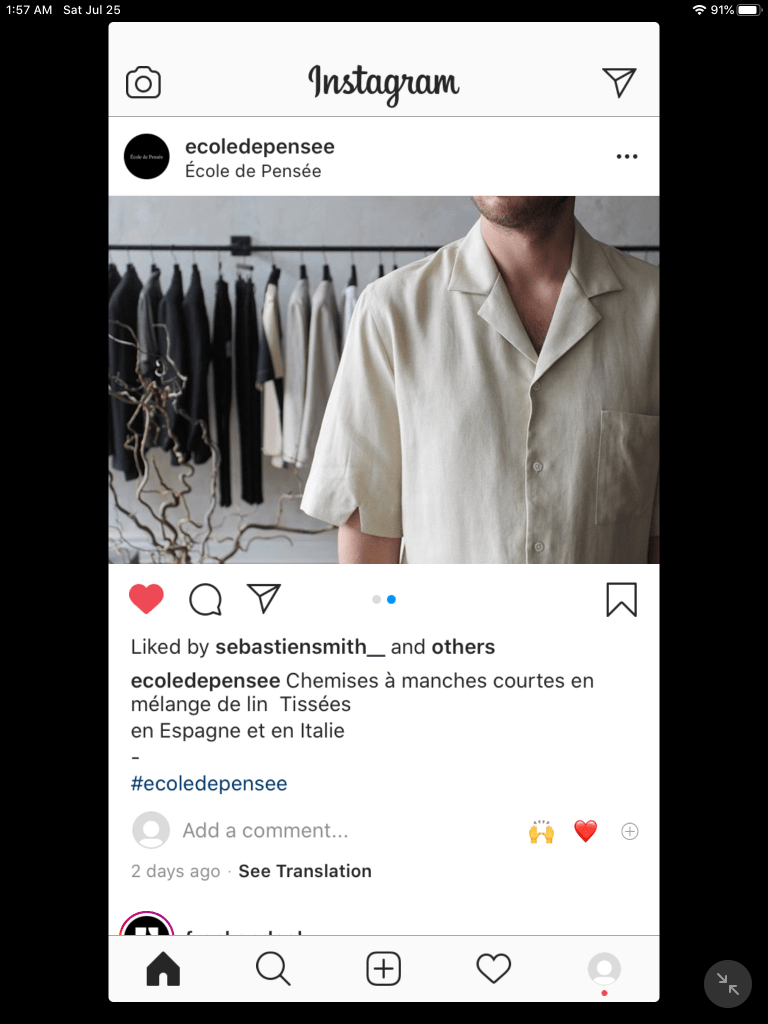Open the three-dot post options menu

point(627,157)
